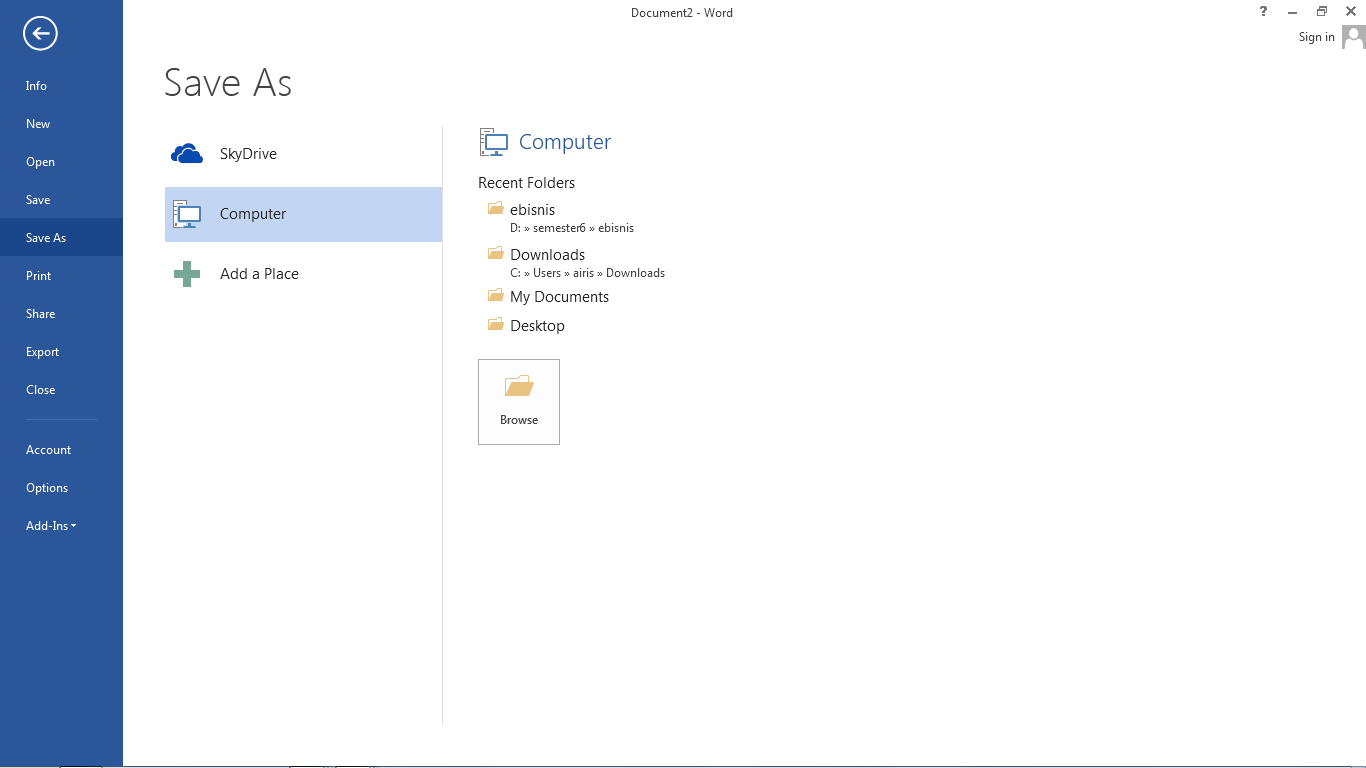Select the Computer monitor icon

tap(186, 213)
